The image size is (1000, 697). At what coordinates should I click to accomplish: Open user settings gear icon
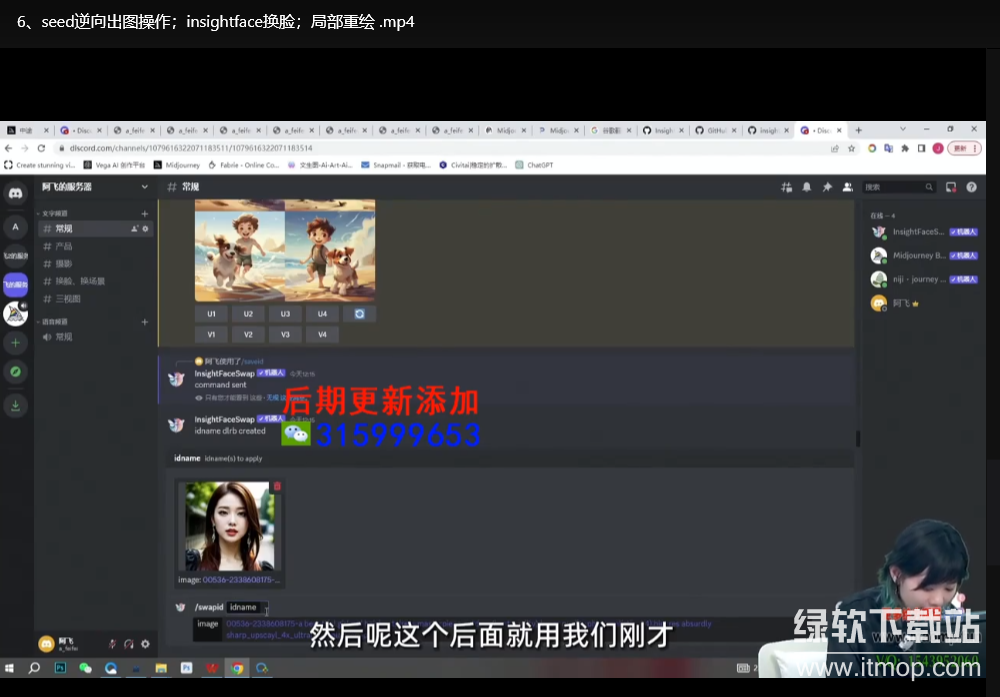pyautogui.click(x=145, y=644)
